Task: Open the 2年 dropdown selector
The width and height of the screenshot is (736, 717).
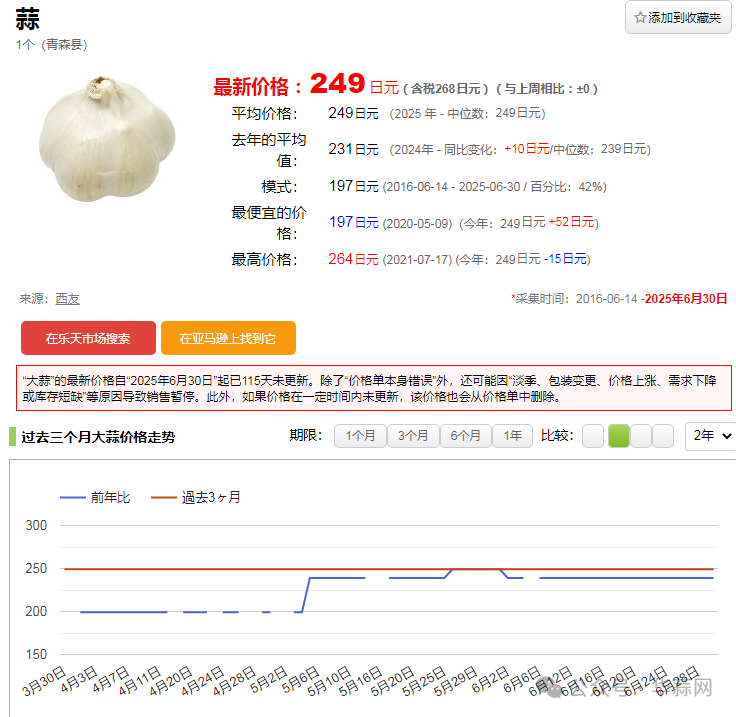Action: point(710,436)
